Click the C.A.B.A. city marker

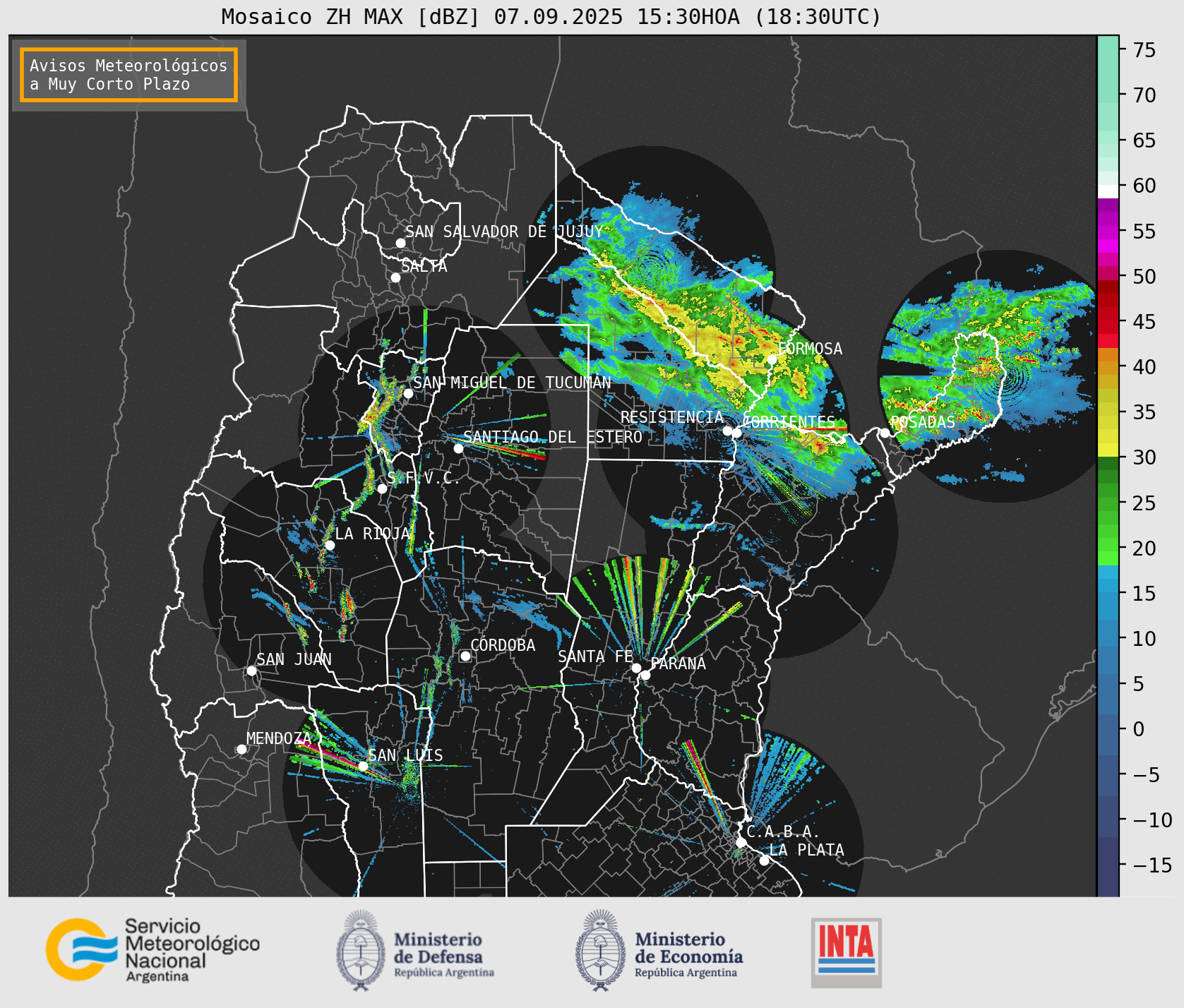click(x=741, y=842)
